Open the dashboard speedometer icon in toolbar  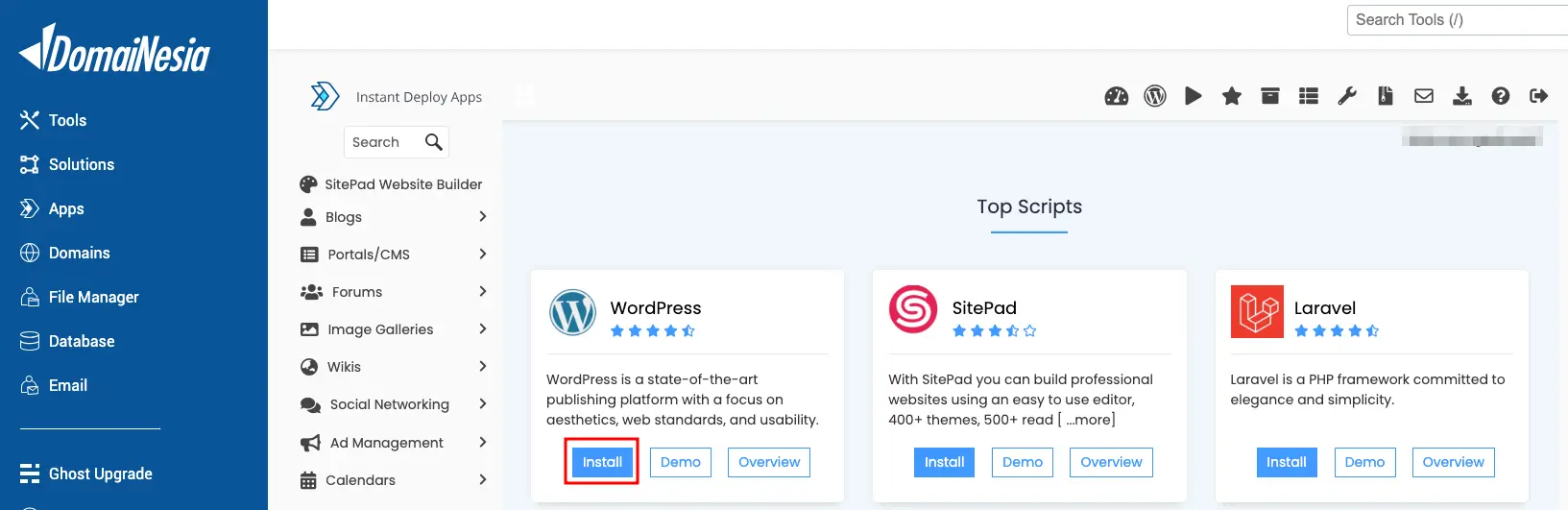click(x=1117, y=96)
